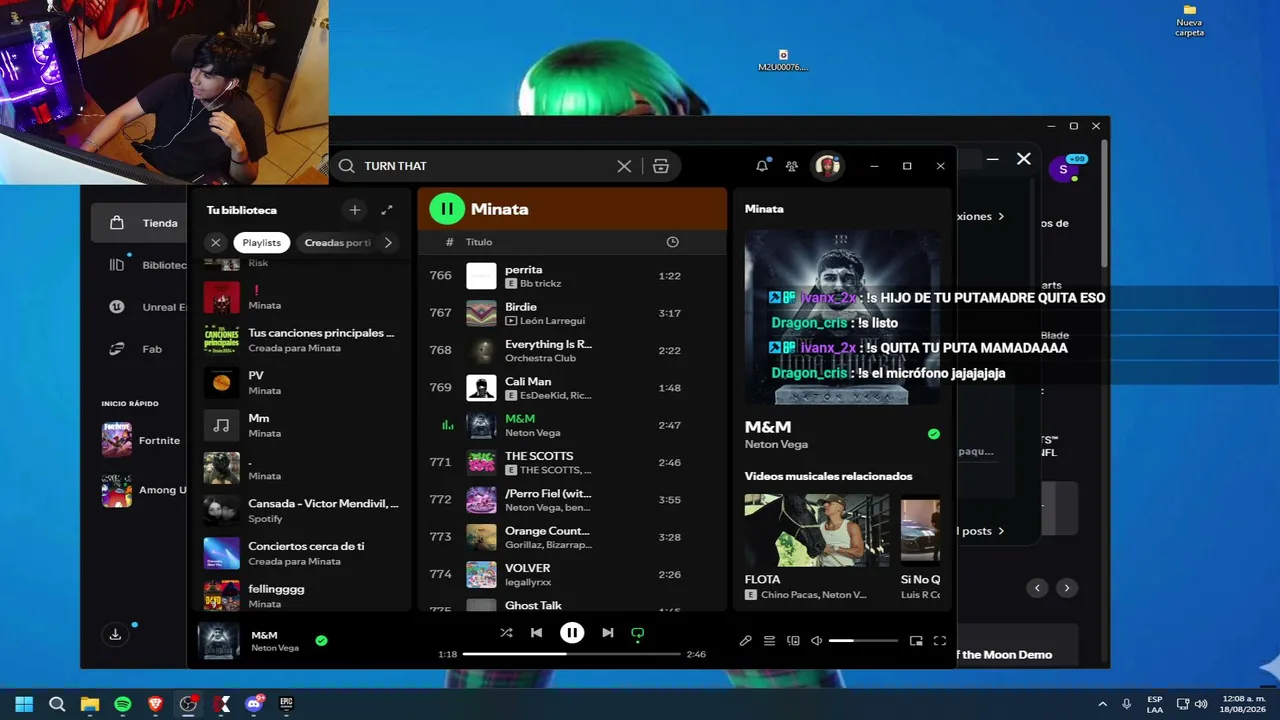This screenshot has height=720, width=1280.
Task: Open Conciertos cerca de ti in the library
Action: [x=303, y=553]
